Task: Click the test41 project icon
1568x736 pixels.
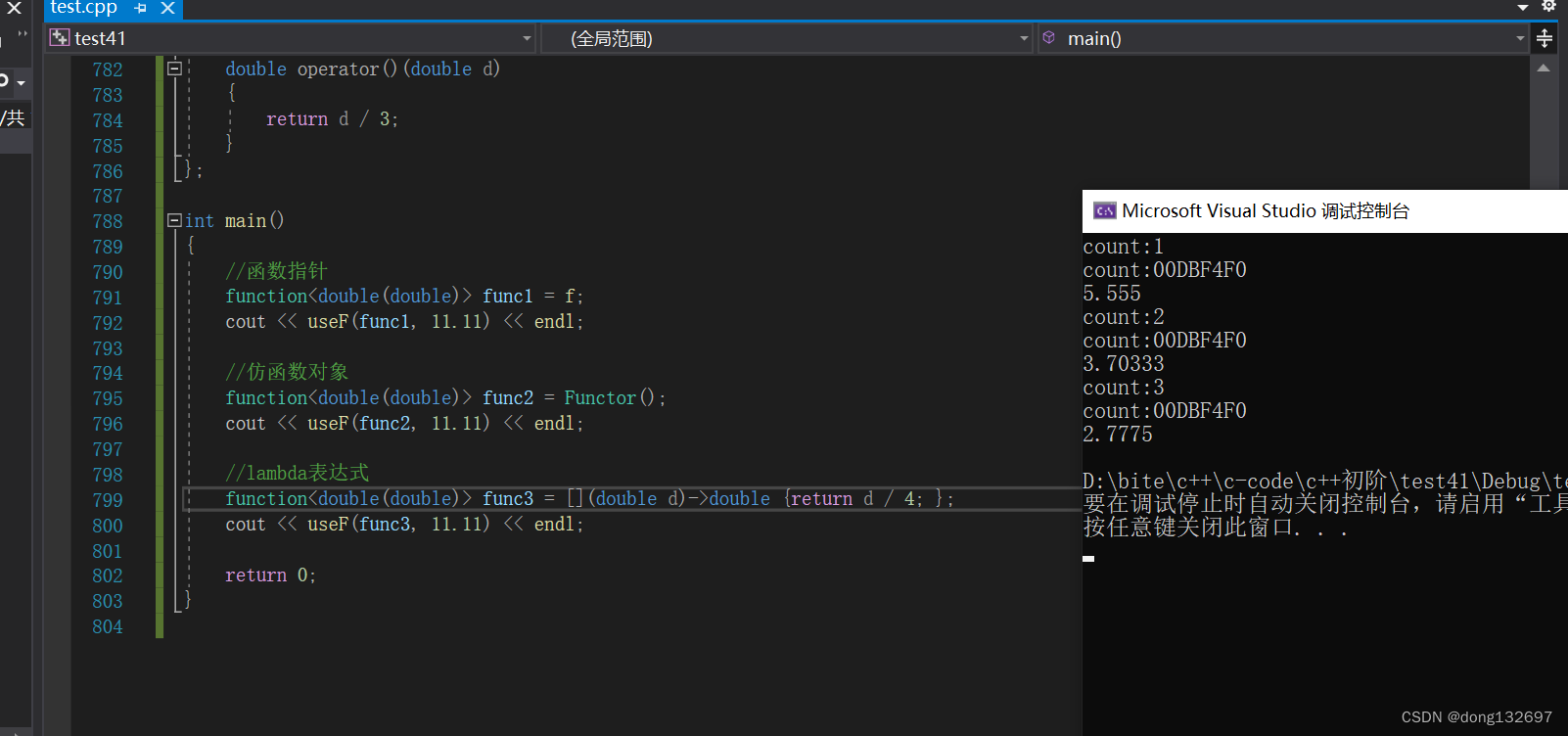Action: coord(59,38)
